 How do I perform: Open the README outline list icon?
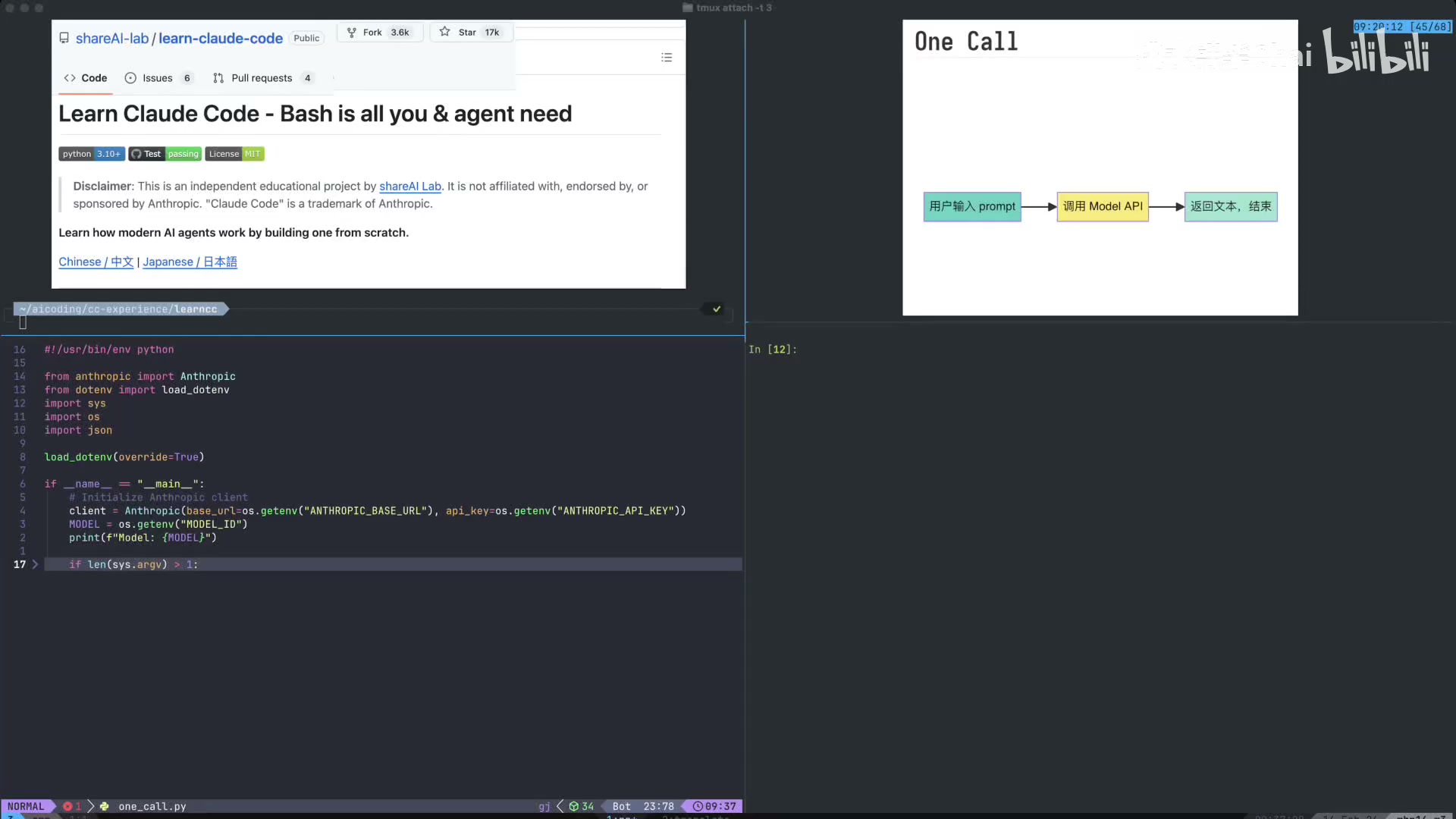click(x=667, y=58)
